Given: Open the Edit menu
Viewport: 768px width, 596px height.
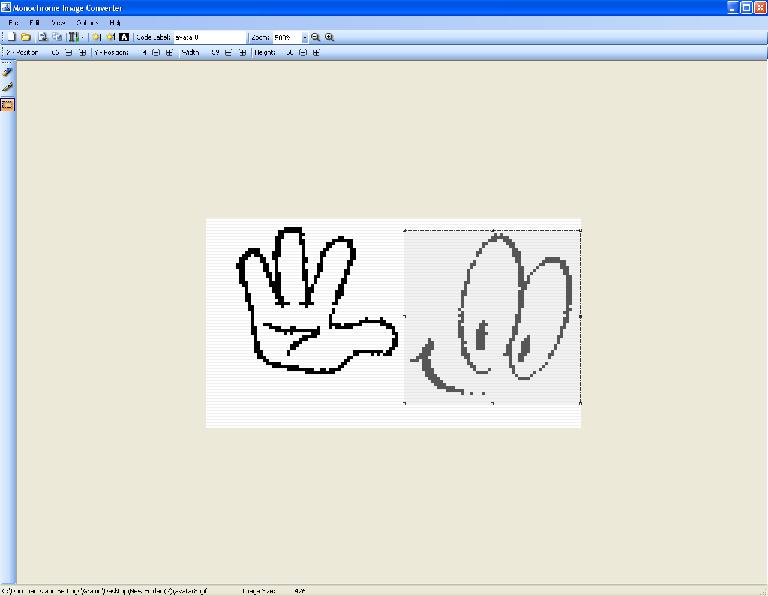Looking at the screenshot, I should coord(34,23).
